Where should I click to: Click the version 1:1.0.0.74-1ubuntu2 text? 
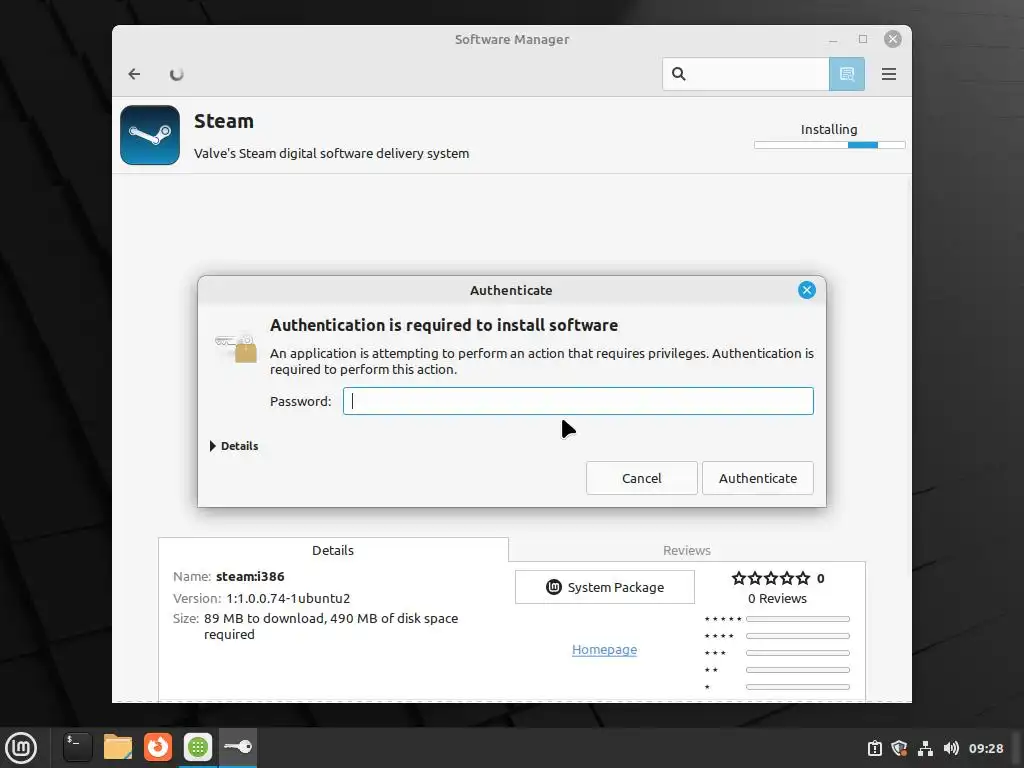tap(288, 598)
